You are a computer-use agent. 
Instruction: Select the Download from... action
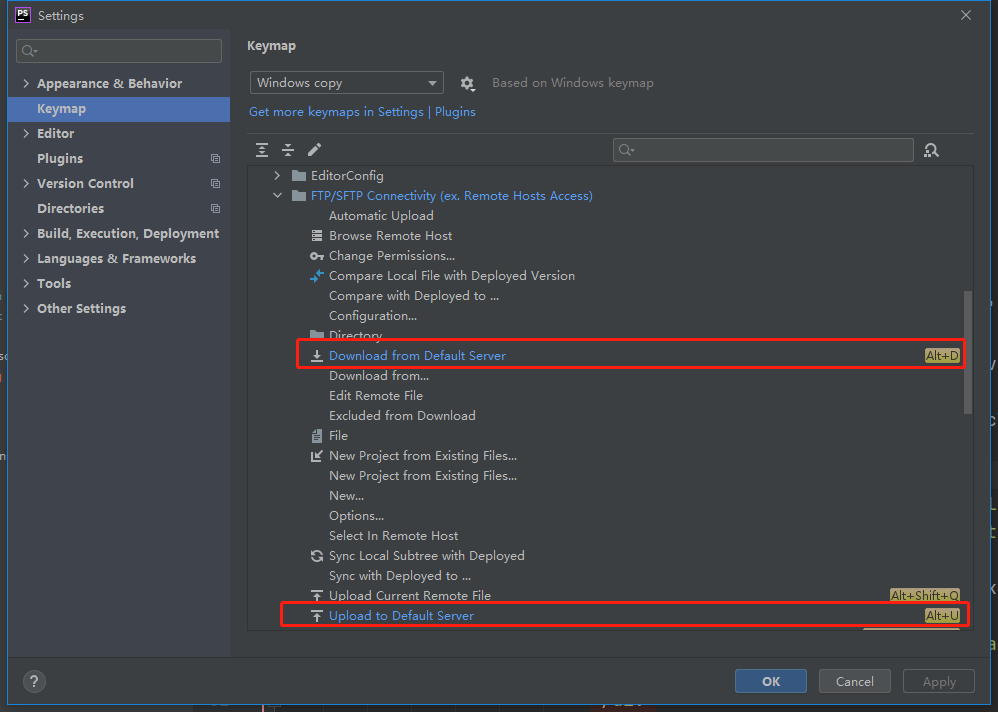[379, 375]
